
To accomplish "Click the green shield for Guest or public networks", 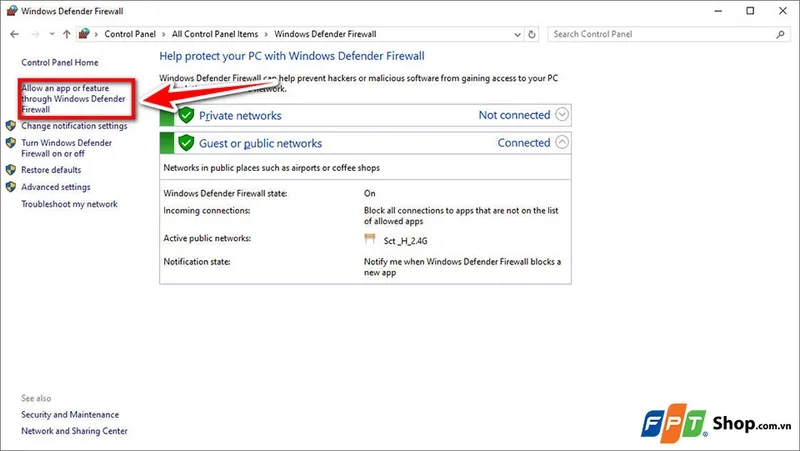I will pyautogui.click(x=185, y=143).
